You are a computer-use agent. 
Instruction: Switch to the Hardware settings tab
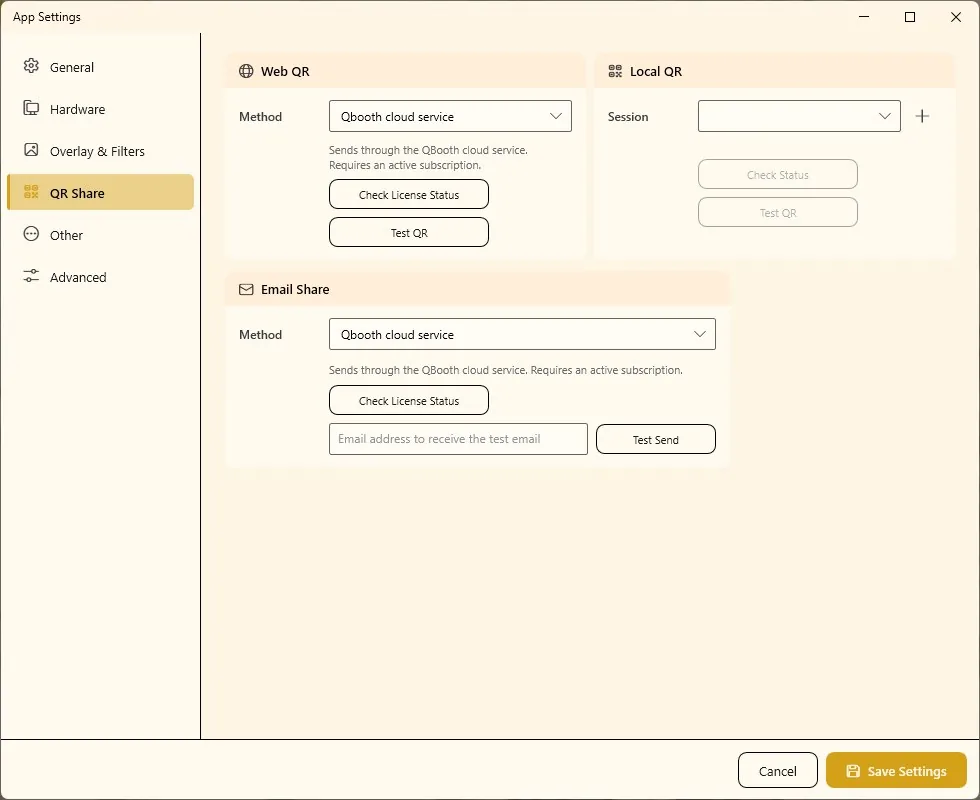click(x=100, y=109)
